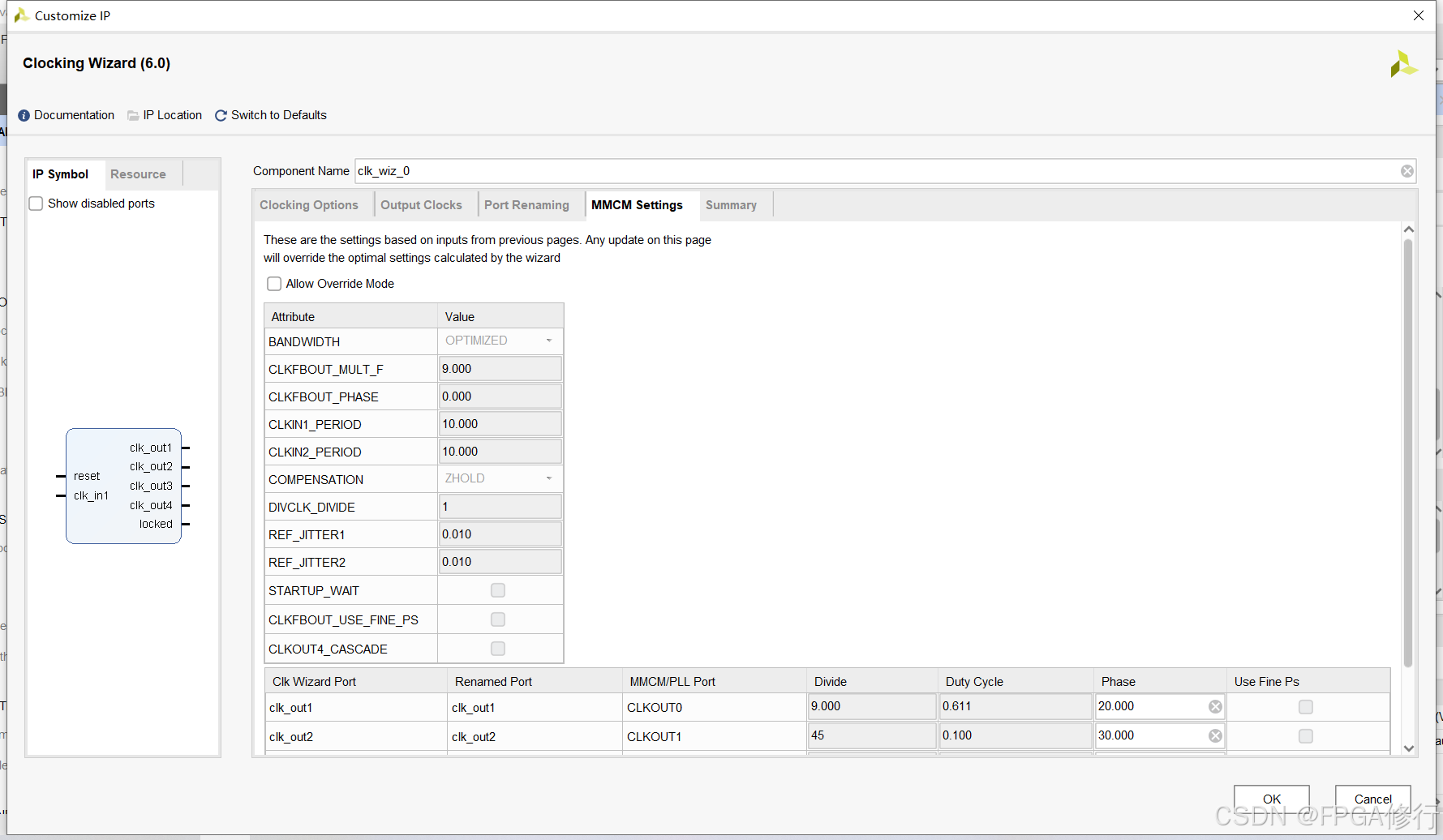The height and width of the screenshot is (840, 1443).
Task: Toggle Use Fine Ps for clk_out1
Action: pyautogui.click(x=1306, y=707)
